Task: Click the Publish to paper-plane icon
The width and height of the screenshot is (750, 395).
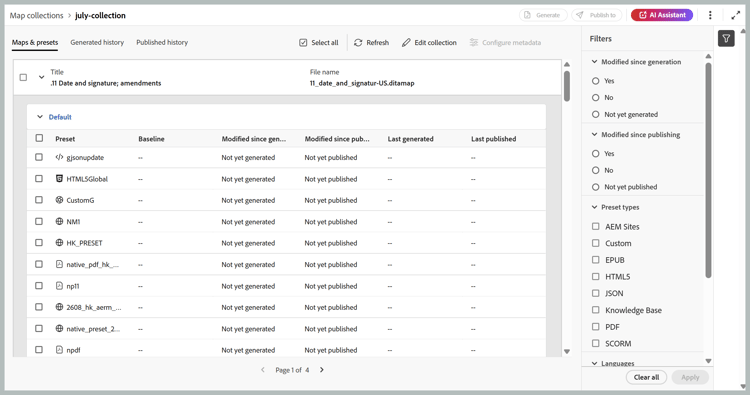Action: coord(580,15)
